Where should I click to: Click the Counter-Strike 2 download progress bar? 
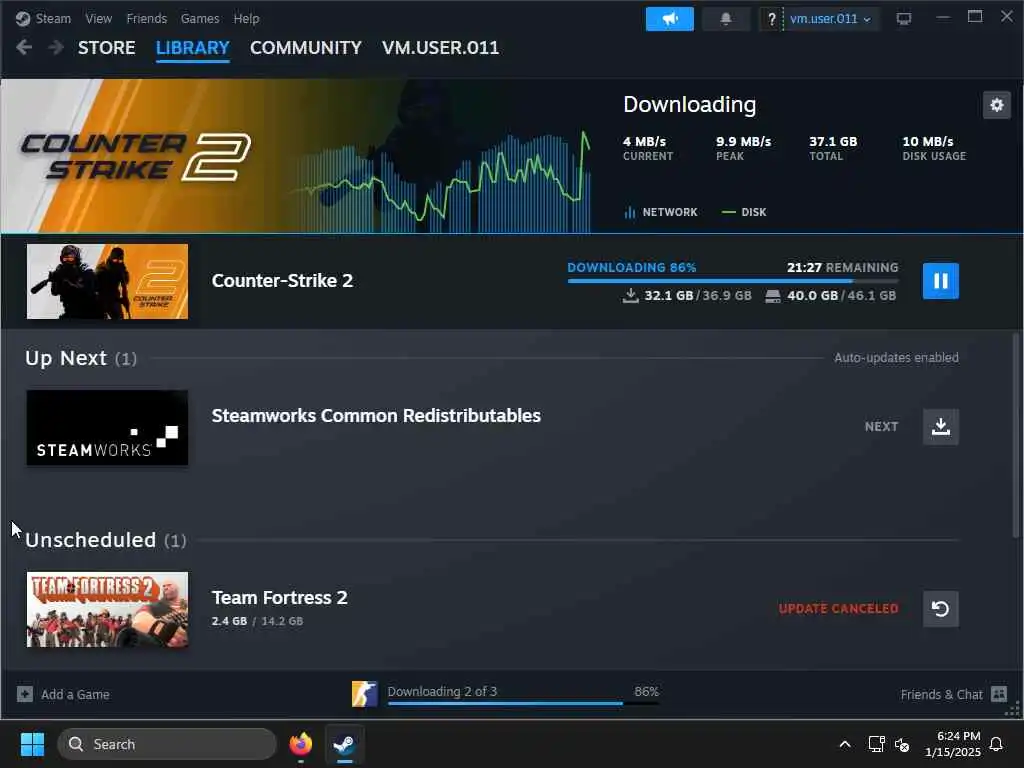(733, 281)
